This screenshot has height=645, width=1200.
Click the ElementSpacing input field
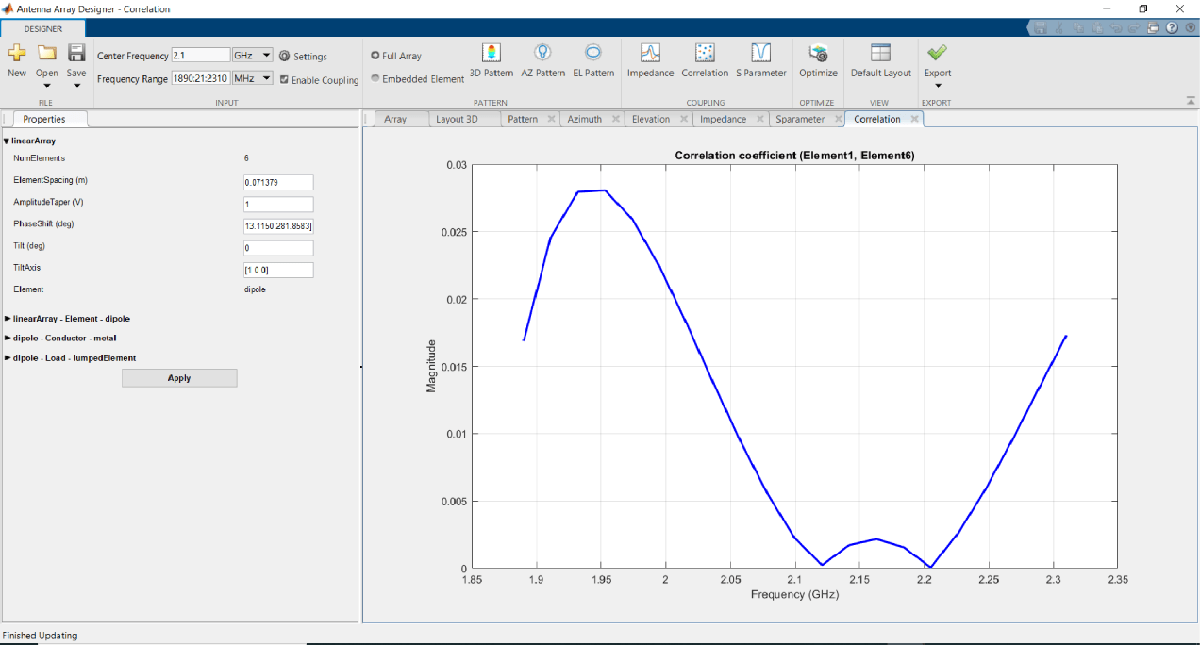(278, 182)
